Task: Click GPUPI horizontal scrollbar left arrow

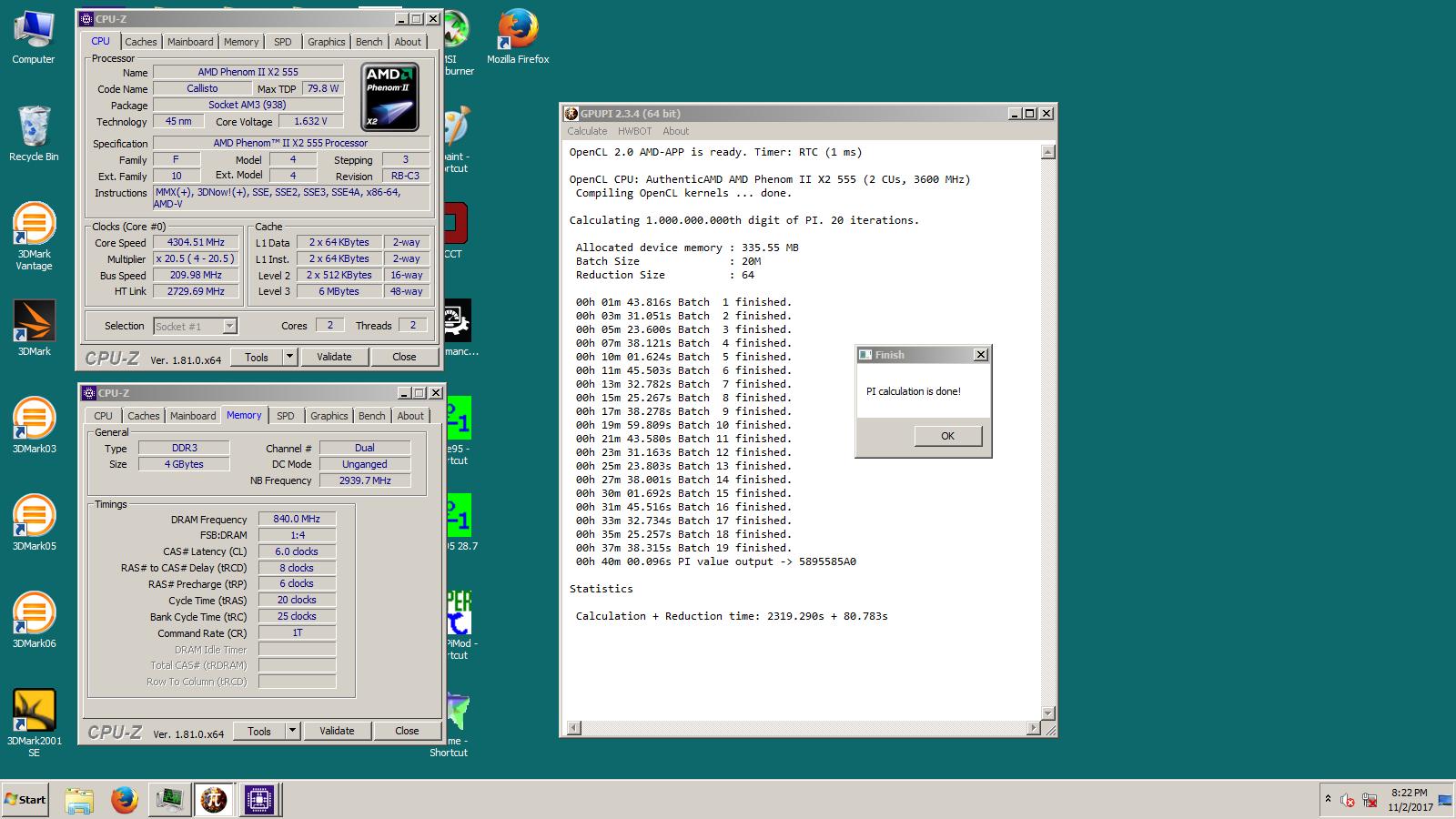Action: (x=573, y=728)
